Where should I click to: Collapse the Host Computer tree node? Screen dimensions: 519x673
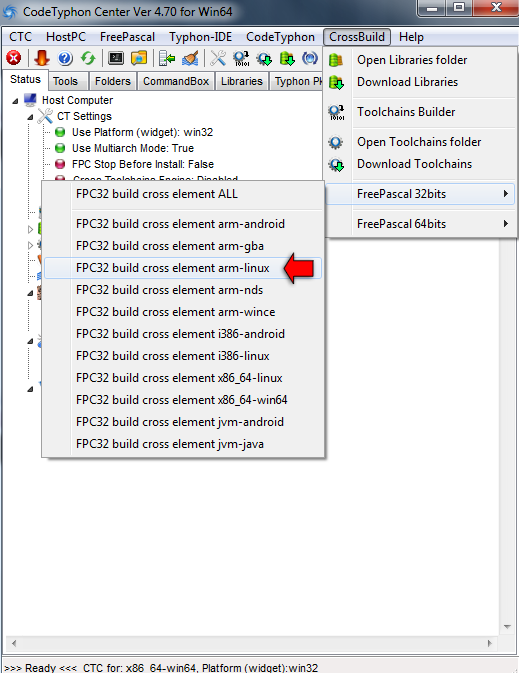click(x=15, y=101)
